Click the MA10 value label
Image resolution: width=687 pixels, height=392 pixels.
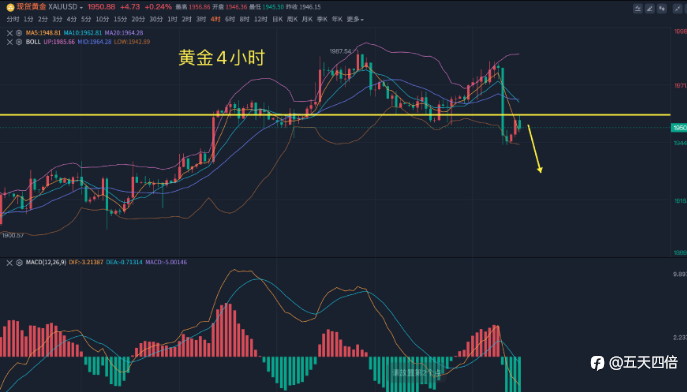[83, 33]
